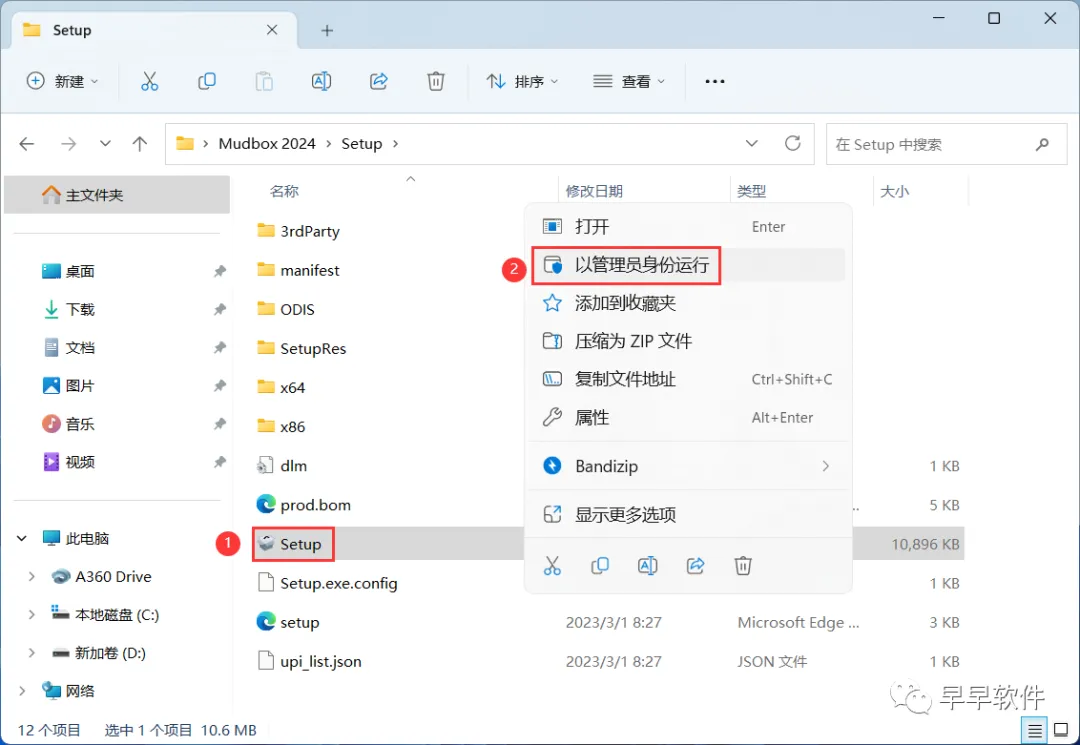This screenshot has height=745, width=1080.
Task: Expand the recent locations chevron
Action: click(x=105, y=144)
